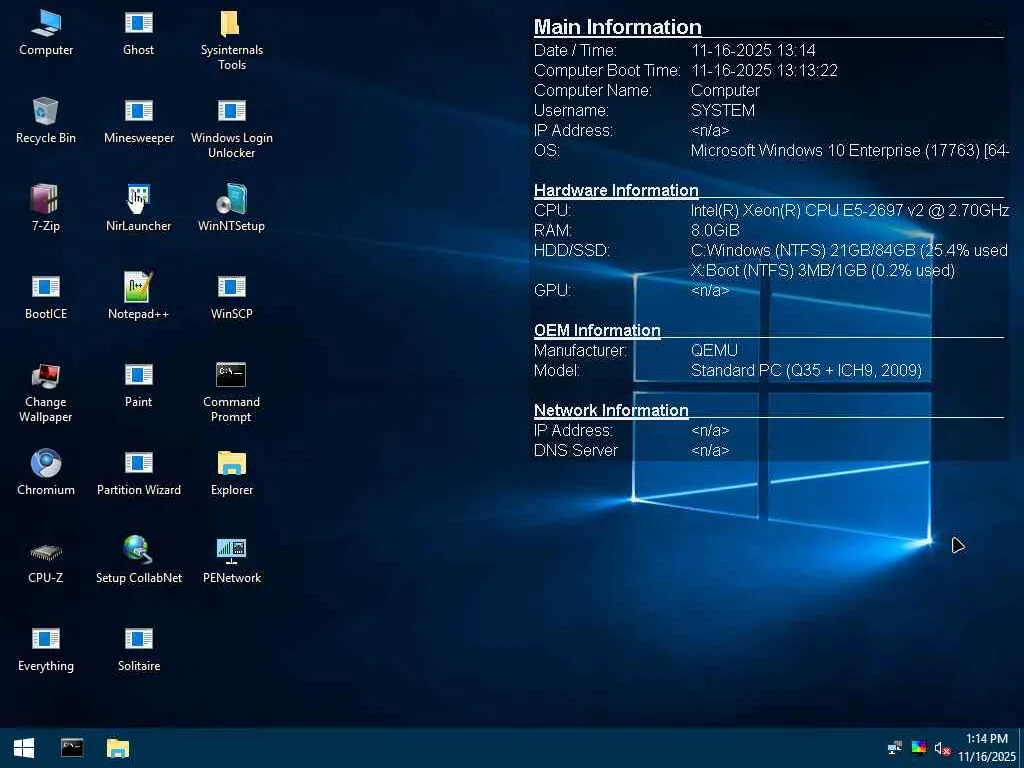The height and width of the screenshot is (768, 1024).
Task: Click the 'Hardware Information' heading
Action: click(616, 190)
